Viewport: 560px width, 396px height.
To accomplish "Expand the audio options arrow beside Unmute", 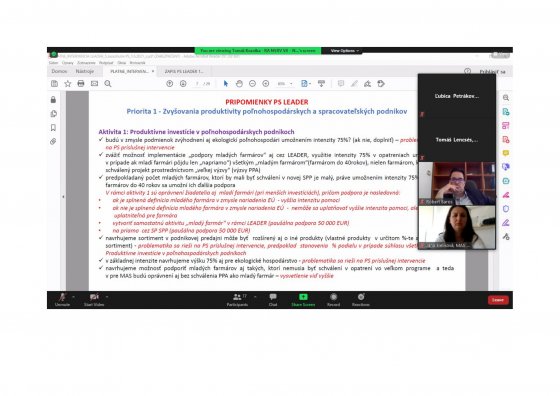I will 73,297.
